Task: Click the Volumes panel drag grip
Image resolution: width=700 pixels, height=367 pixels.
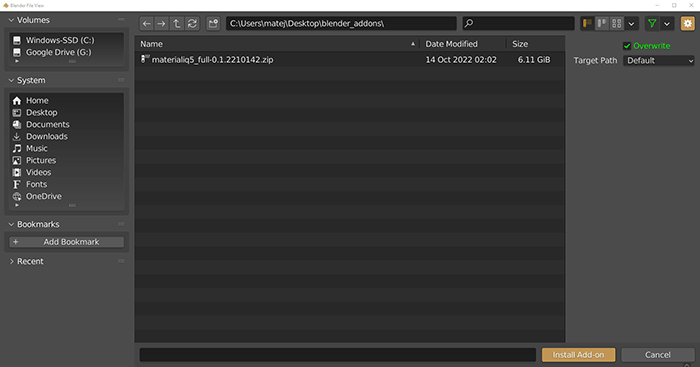Action: pos(121,20)
